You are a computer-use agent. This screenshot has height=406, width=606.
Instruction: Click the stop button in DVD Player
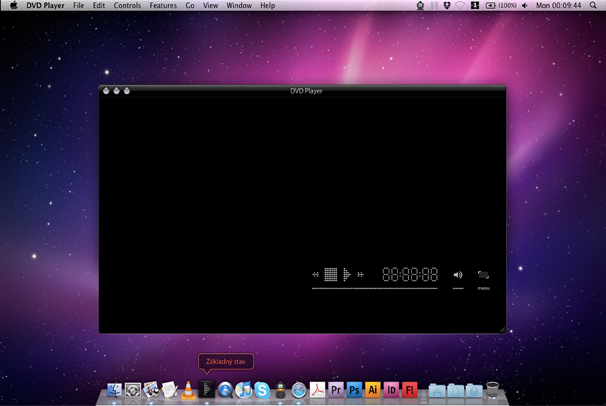330,275
